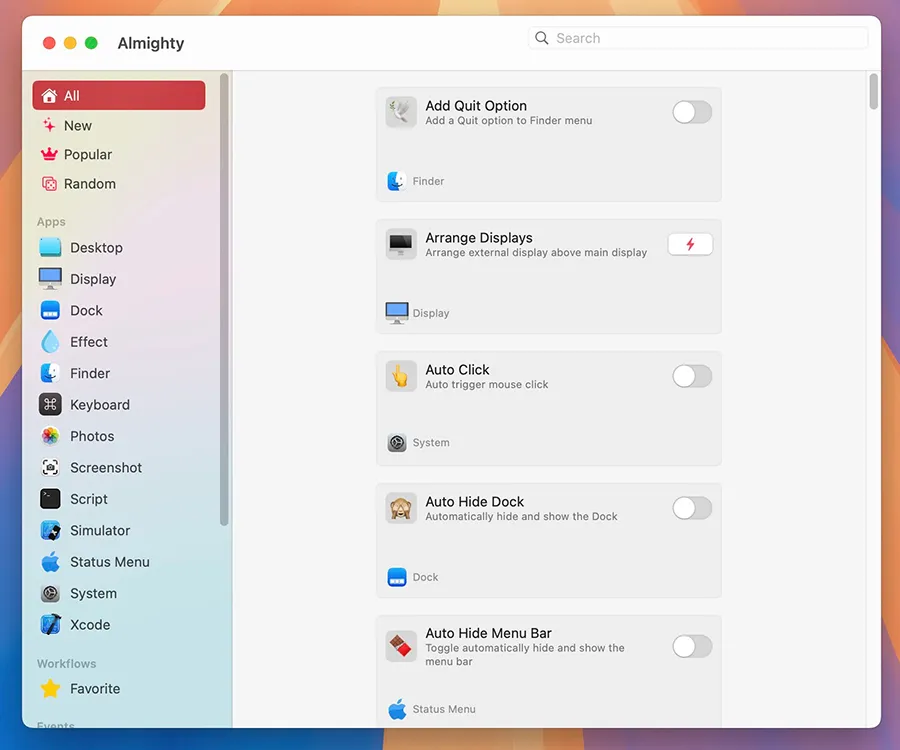900x750 pixels.
Task: Toggle Auto Hide Dock on
Action: [x=691, y=508]
